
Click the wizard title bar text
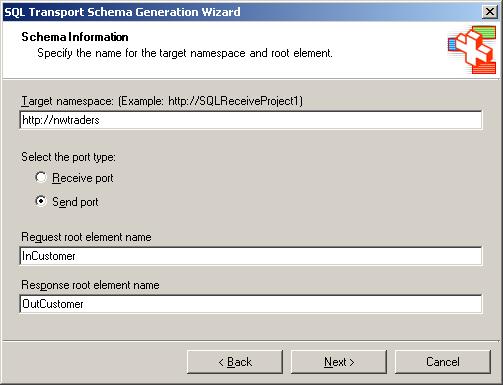(122, 12)
